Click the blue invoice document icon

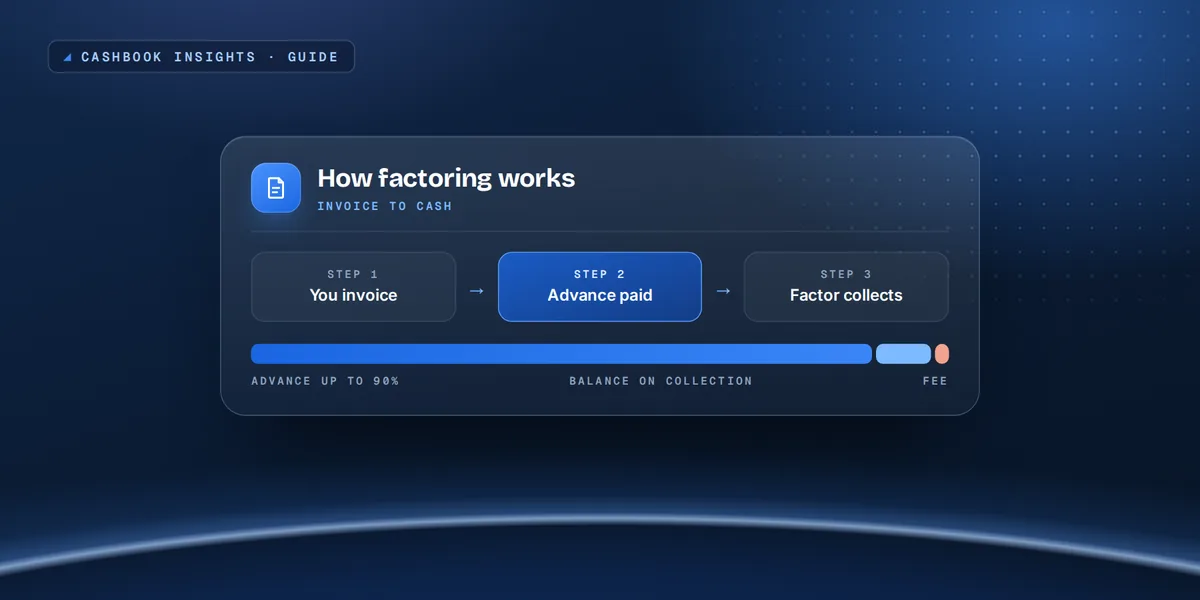pyautogui.click(x=276, y=188)
